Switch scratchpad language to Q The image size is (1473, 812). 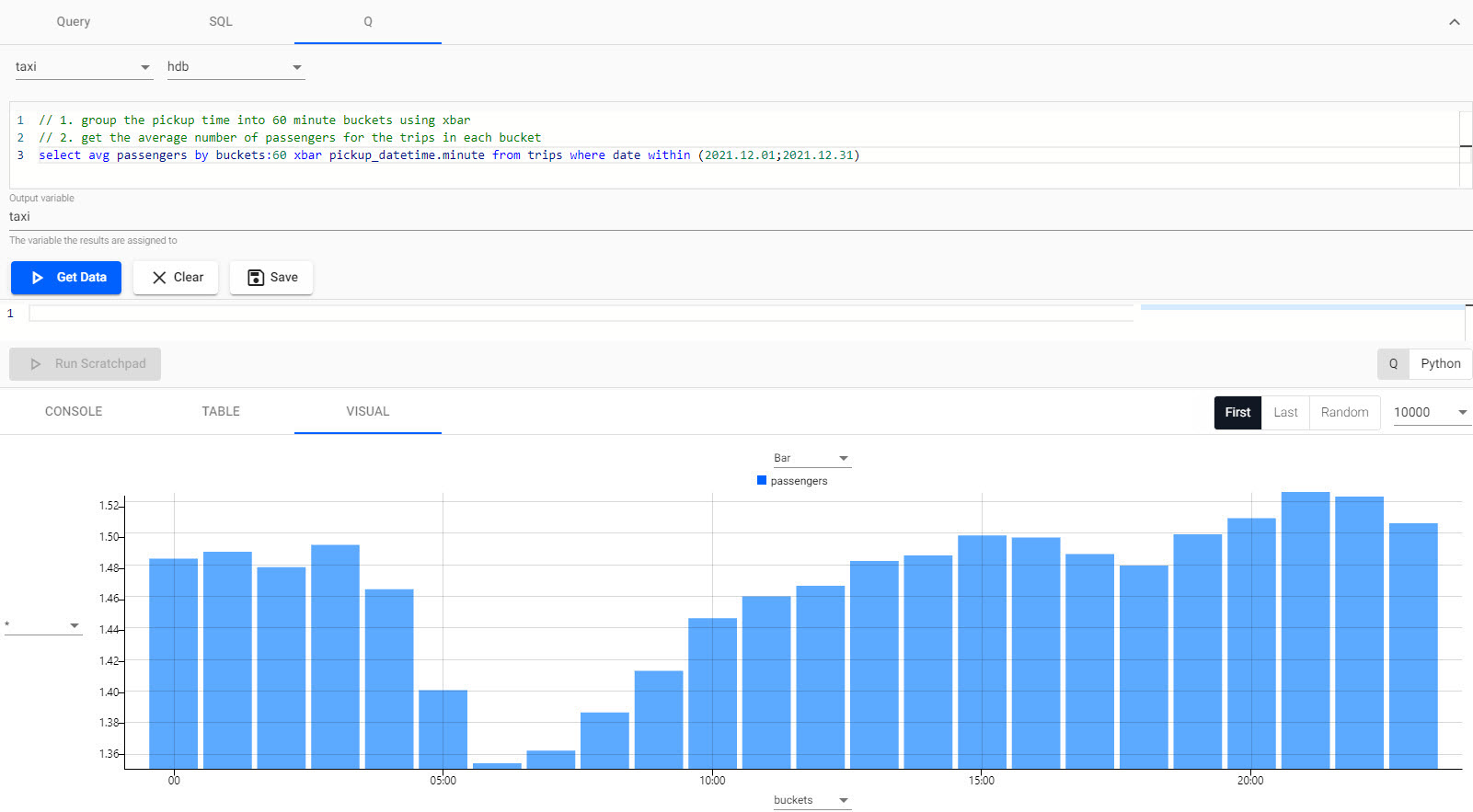(x=1393, y=364)
